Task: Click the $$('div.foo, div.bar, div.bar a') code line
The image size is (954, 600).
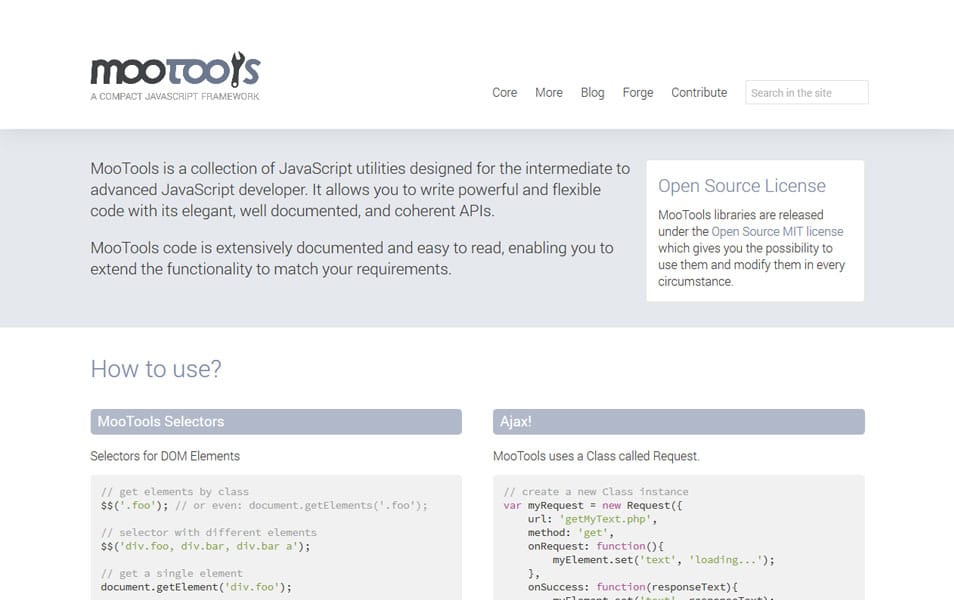Action: [x=206, y=546]
